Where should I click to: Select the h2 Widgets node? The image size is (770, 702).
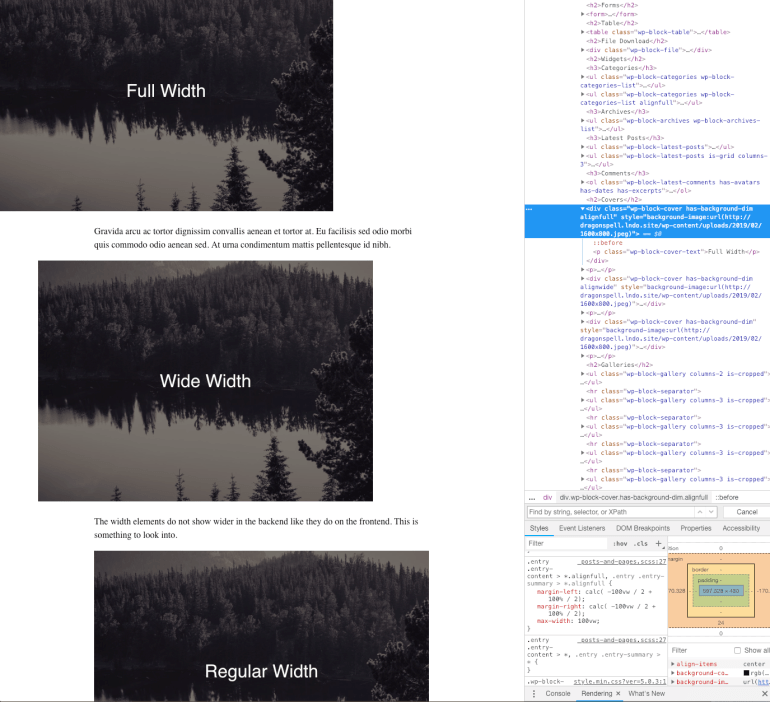pyautogui.click(x=615, y=59)
